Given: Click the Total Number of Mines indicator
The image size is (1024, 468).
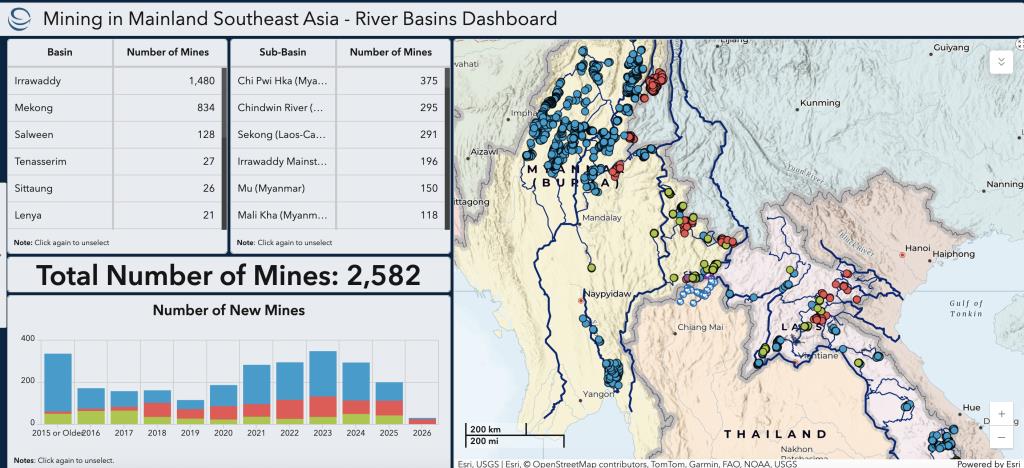Looking at the screenshot, I should coord(229,275).
